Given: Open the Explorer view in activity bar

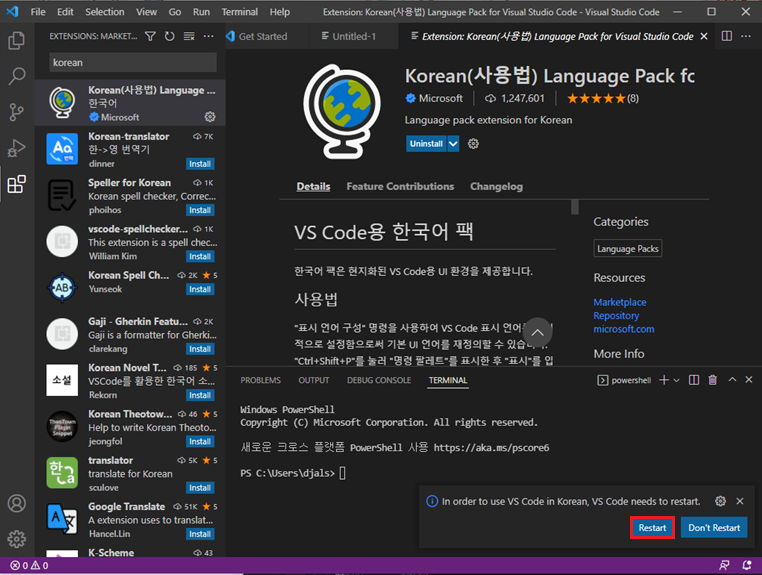Looking at the screenshot, I should click(x=17, y=40).
